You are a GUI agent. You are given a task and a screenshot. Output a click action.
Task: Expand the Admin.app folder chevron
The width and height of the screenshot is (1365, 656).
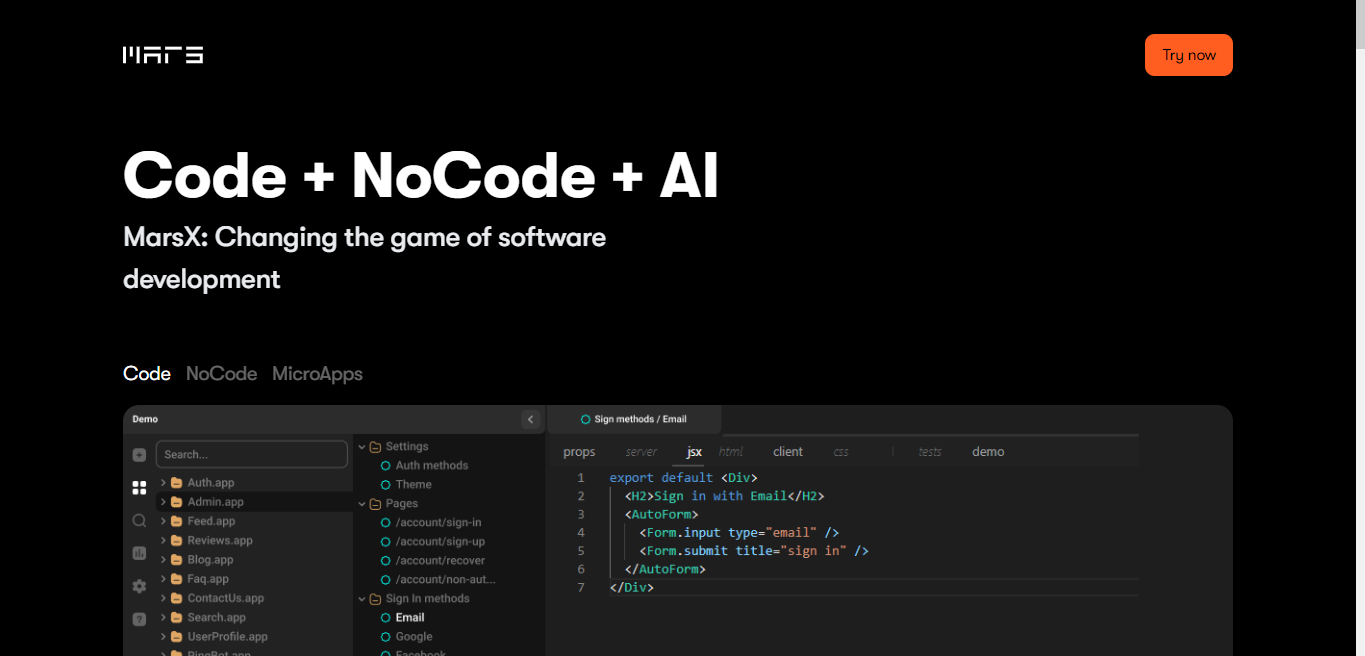163,502
